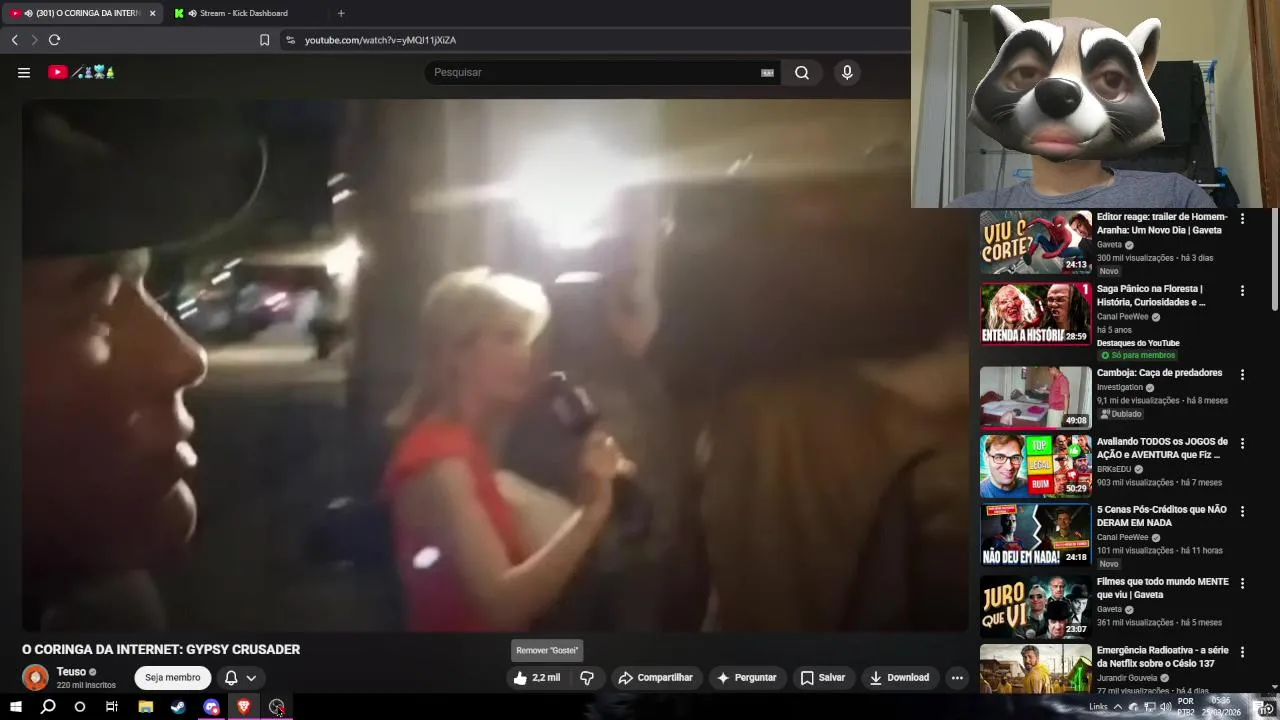Open 5 Cenas Pós-Créditos video thumbnail

tap(1035, 534)
